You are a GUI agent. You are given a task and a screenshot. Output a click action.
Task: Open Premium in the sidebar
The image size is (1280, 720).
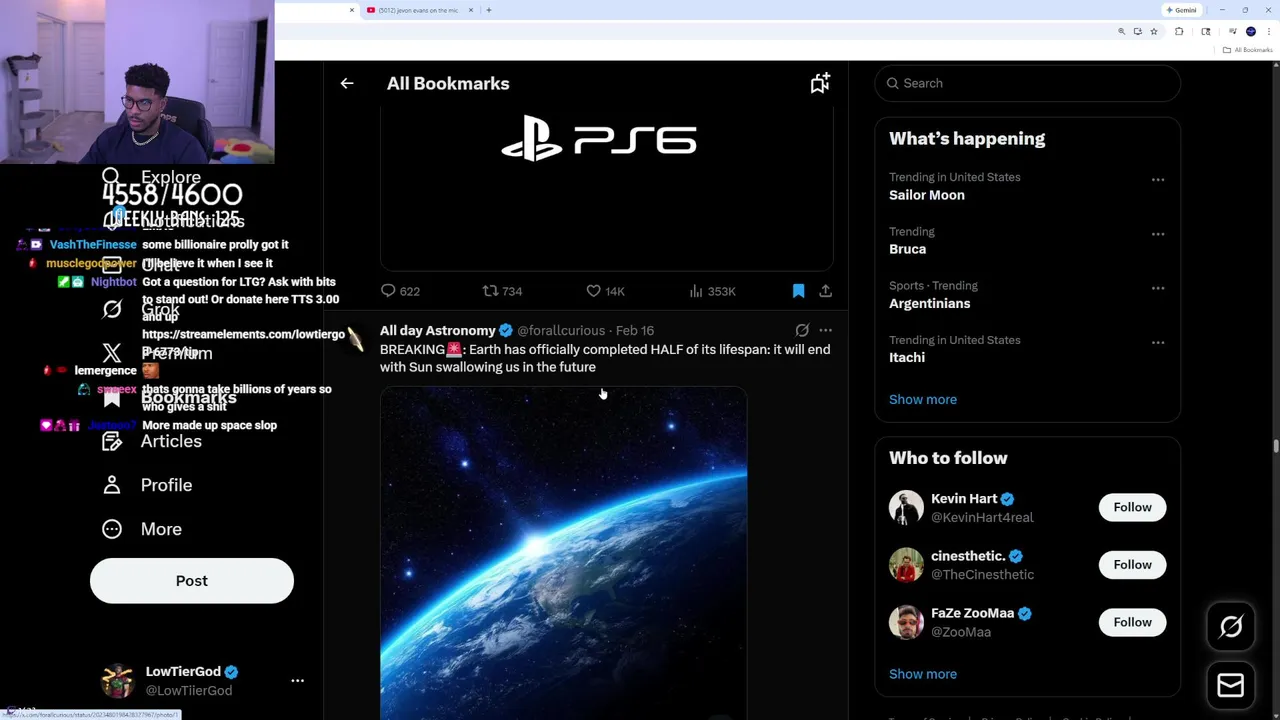click(157, 353)
